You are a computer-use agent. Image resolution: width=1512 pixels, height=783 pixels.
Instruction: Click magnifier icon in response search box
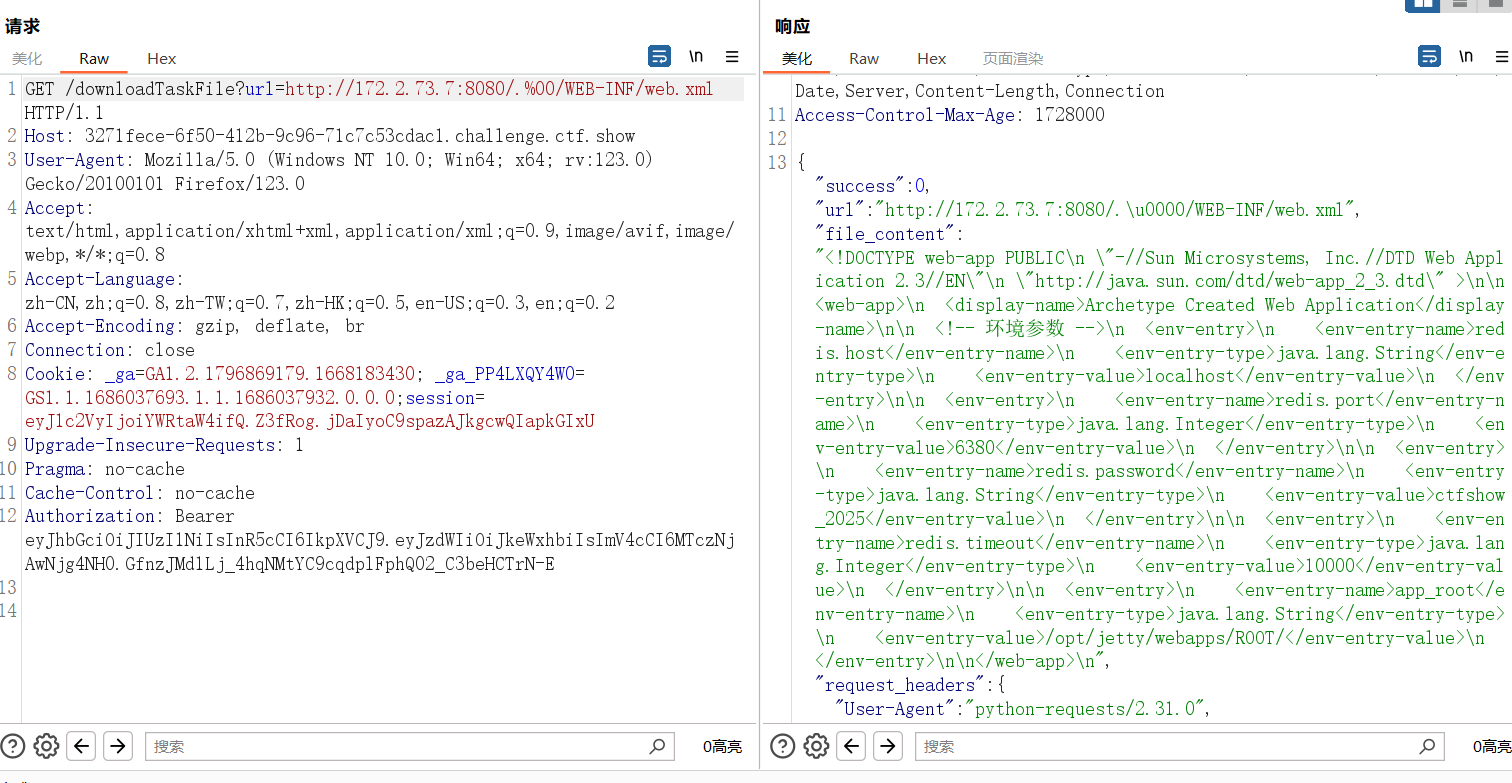1427,746
